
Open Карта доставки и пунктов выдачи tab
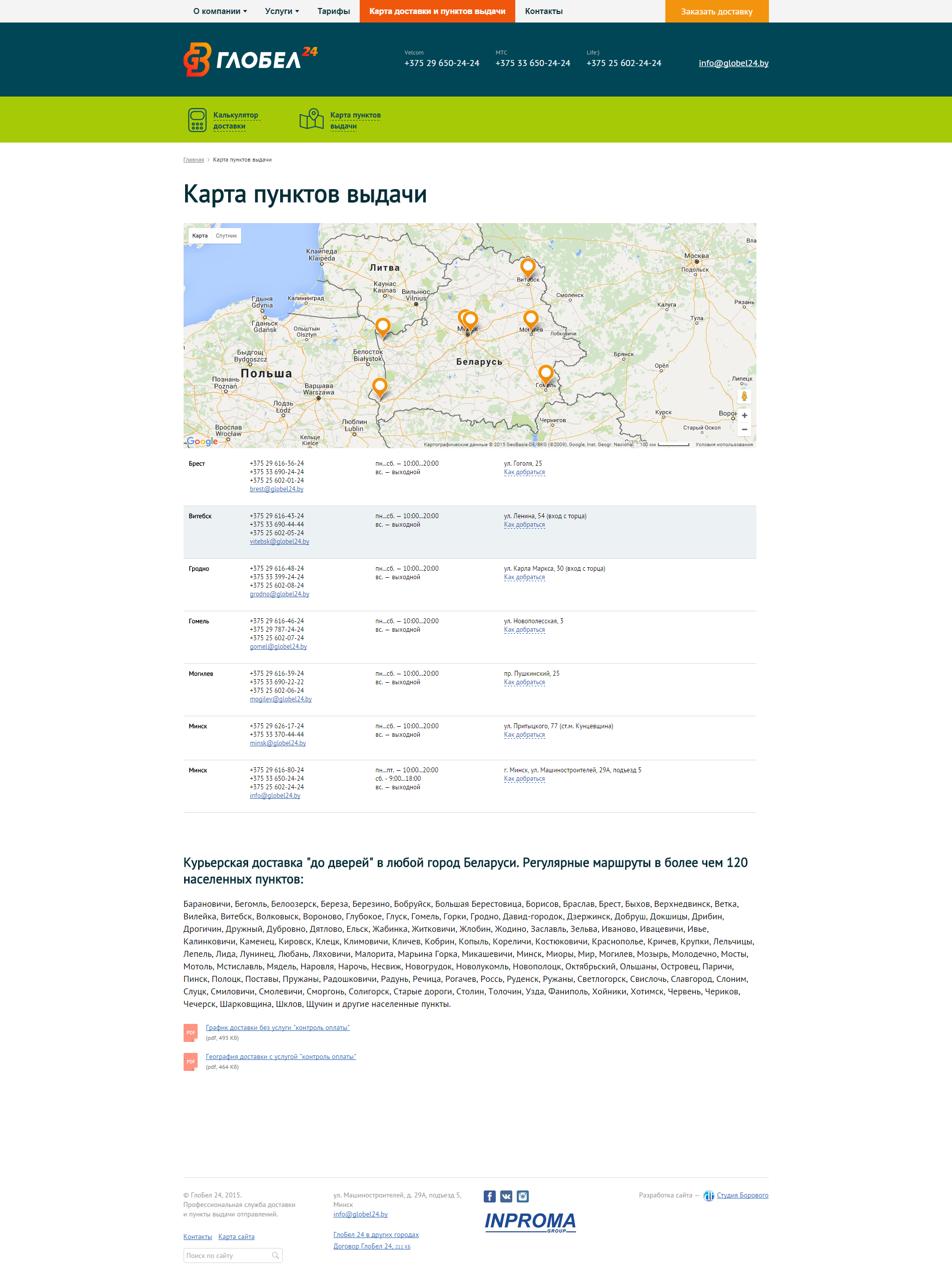[x=437, y=11]
